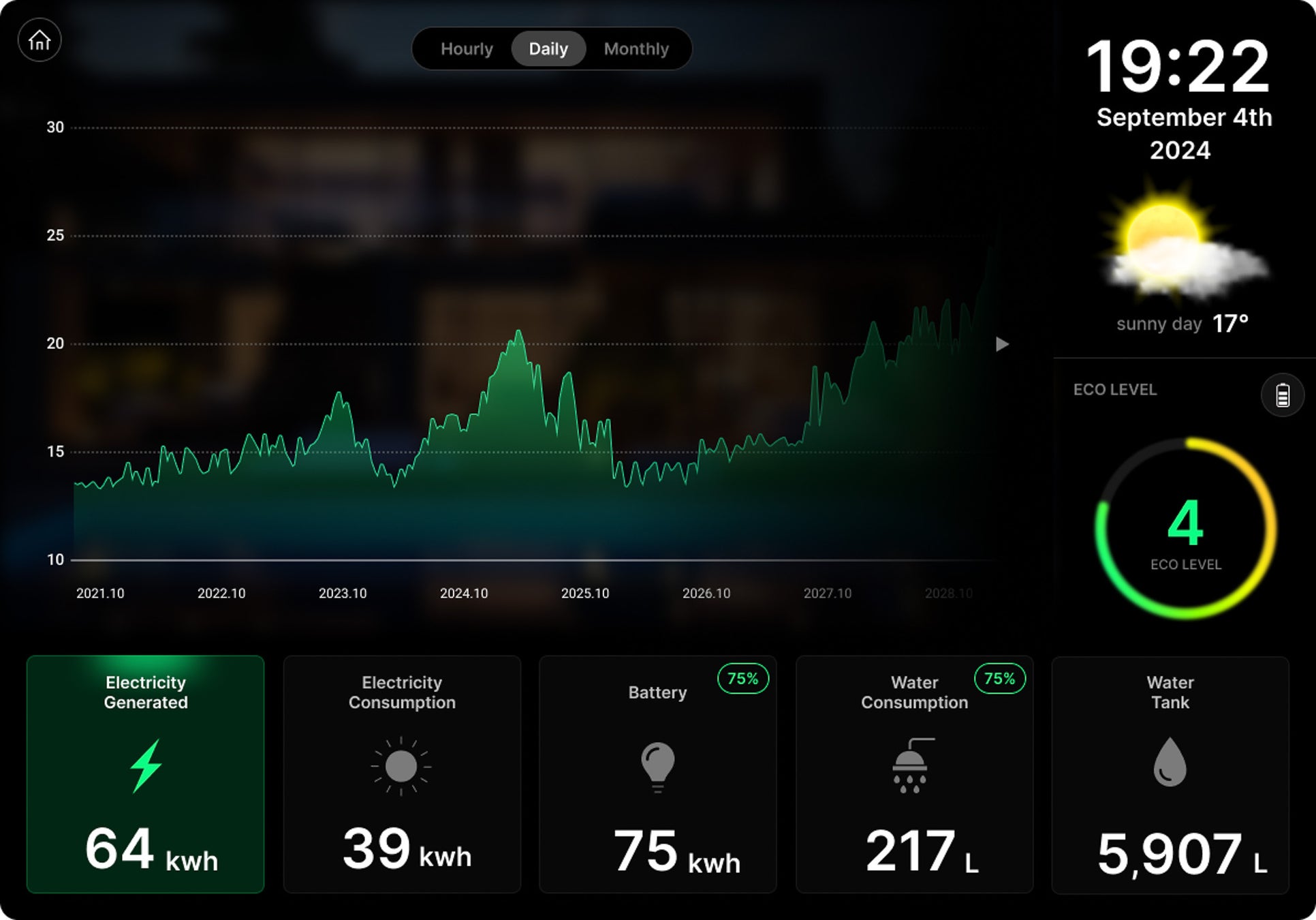Click the 19:22 clock display
This screenshot has height=920, width=1316.
[1178, 67]
